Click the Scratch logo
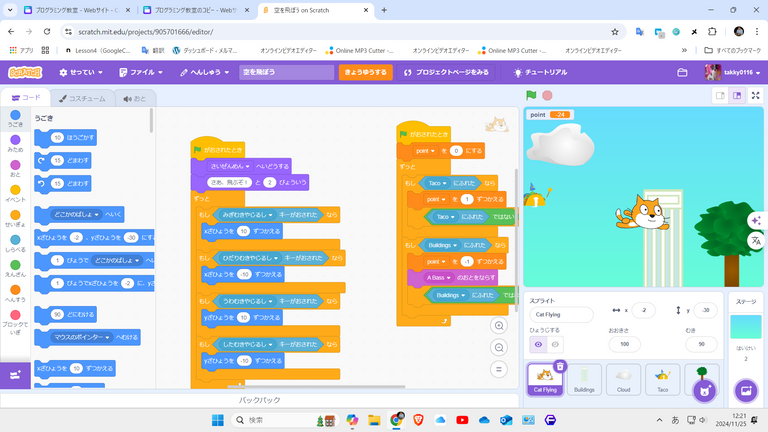This screenshot has height=432, width=768. click(x=25, y=72)
